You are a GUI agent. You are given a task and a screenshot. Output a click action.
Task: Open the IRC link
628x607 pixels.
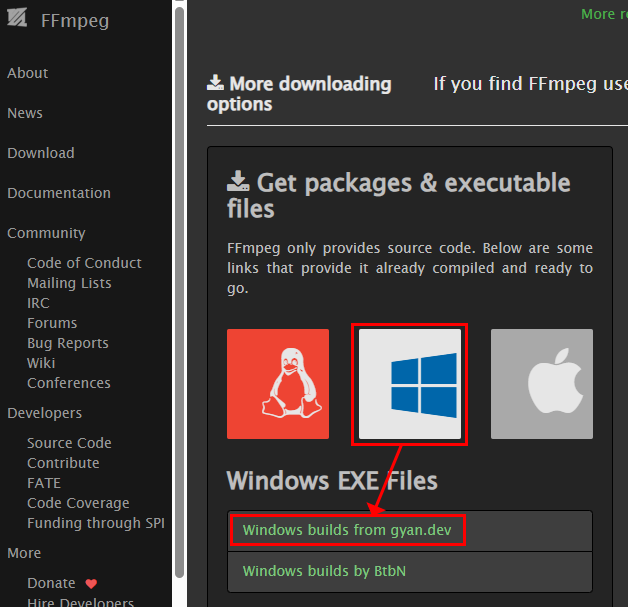[x=38, y=303]
